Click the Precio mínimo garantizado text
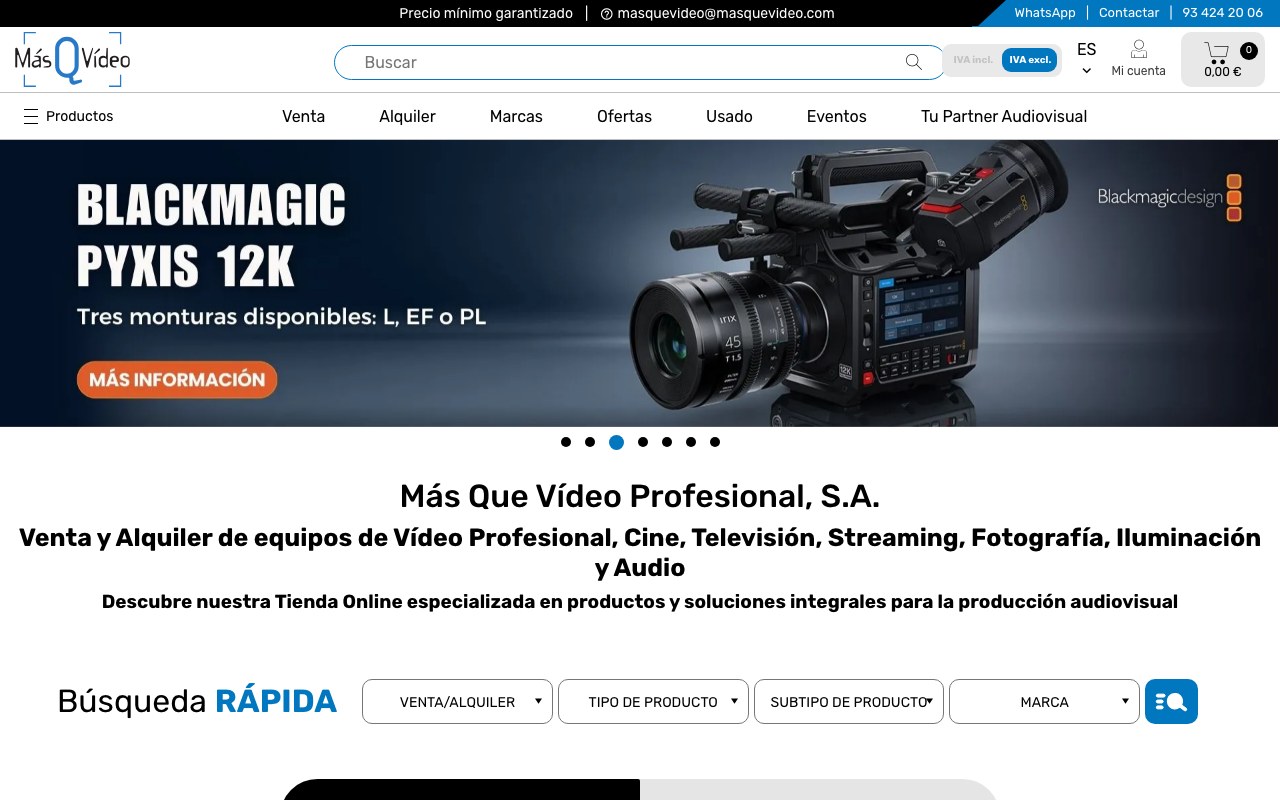 (x=486, y=13)
